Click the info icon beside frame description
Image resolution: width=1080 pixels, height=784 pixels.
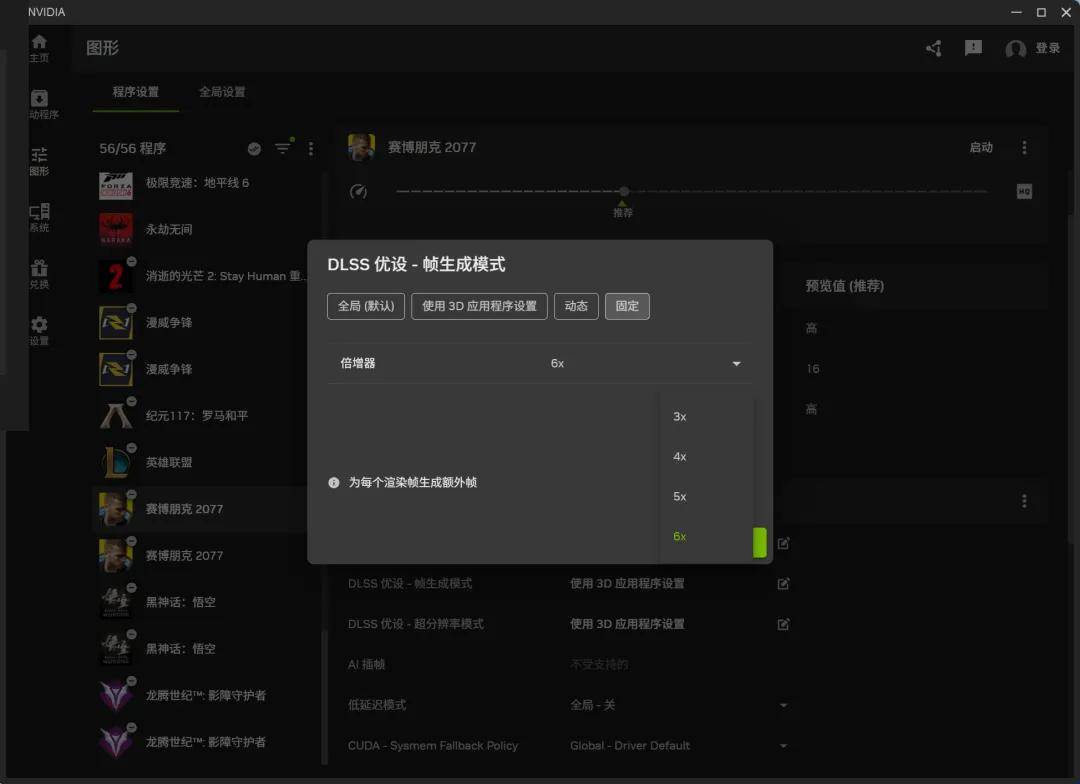[x=334, y=483]
